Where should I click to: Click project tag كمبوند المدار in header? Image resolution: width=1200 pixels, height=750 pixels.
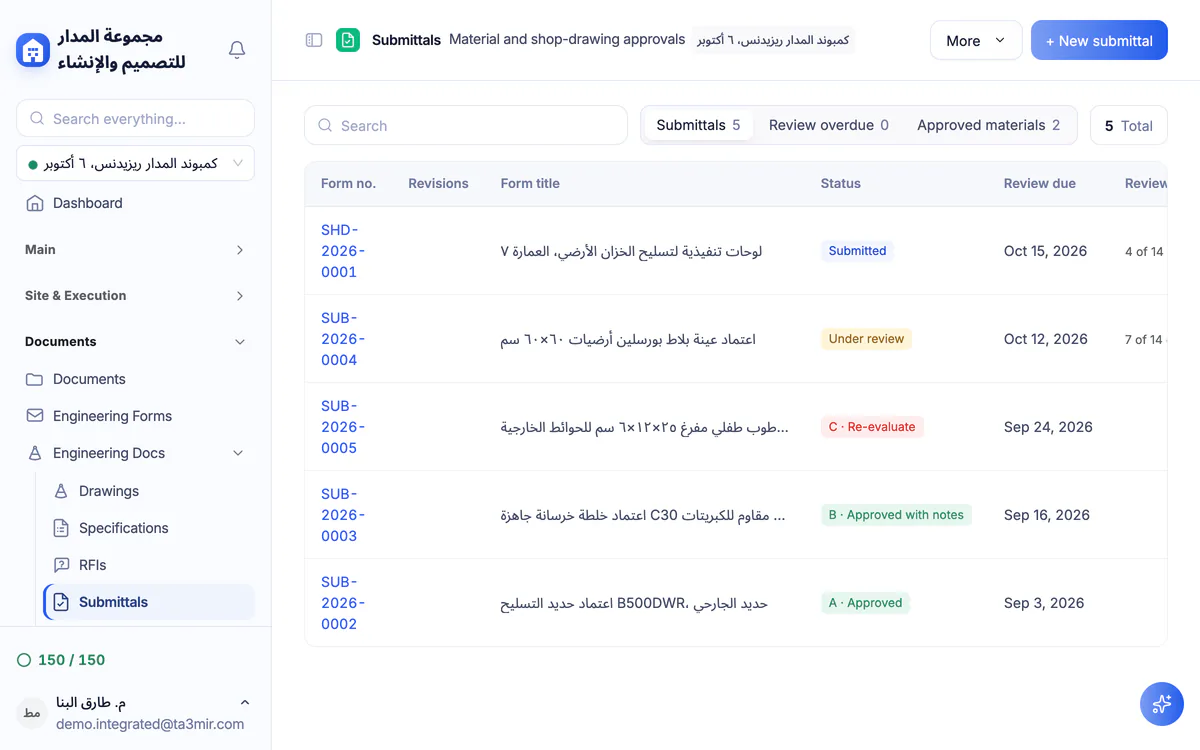point(774,40)
